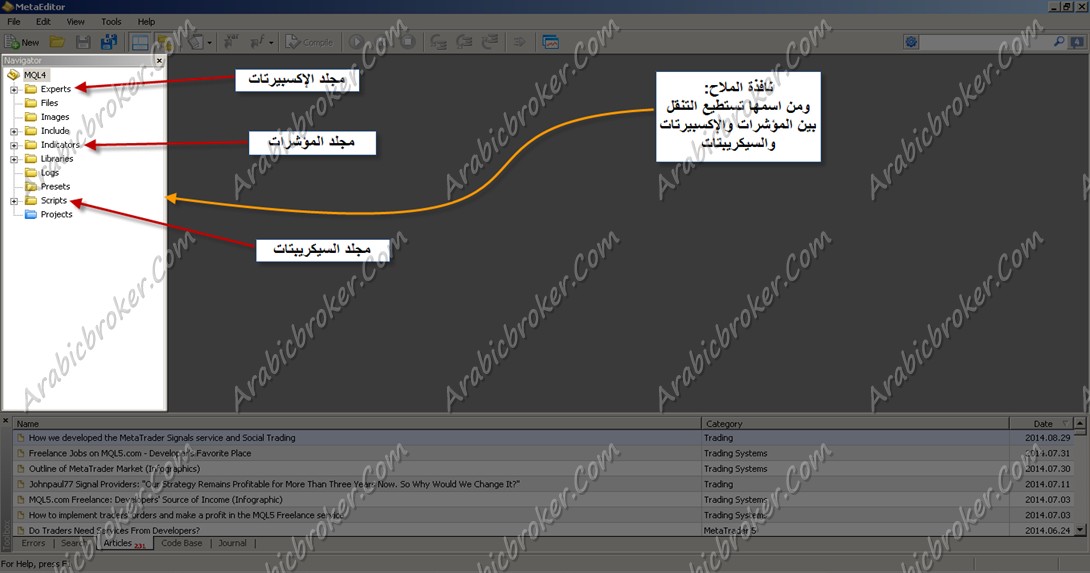1090x573 pixels.
Task: Open the clipboard icon dropdown arrow
Action: click(209, 43)
